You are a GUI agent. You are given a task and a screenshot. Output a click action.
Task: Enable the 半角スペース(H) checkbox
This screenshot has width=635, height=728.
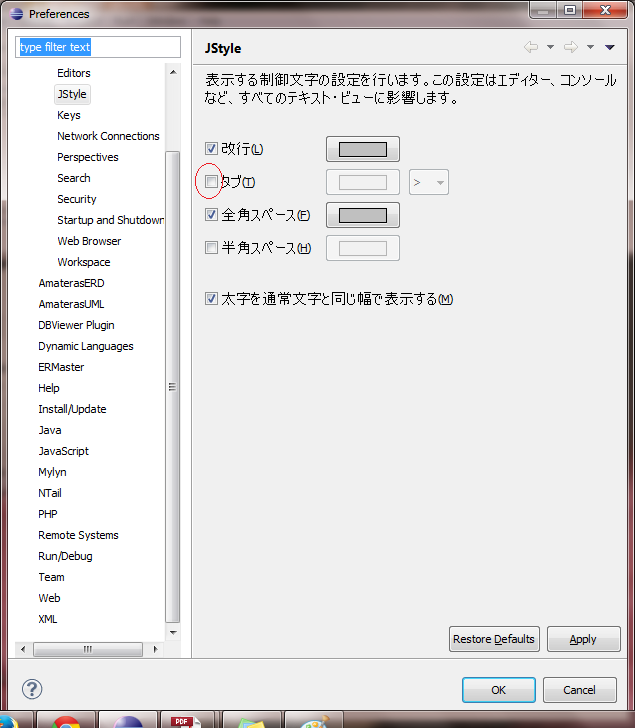(x=211, y=247)
